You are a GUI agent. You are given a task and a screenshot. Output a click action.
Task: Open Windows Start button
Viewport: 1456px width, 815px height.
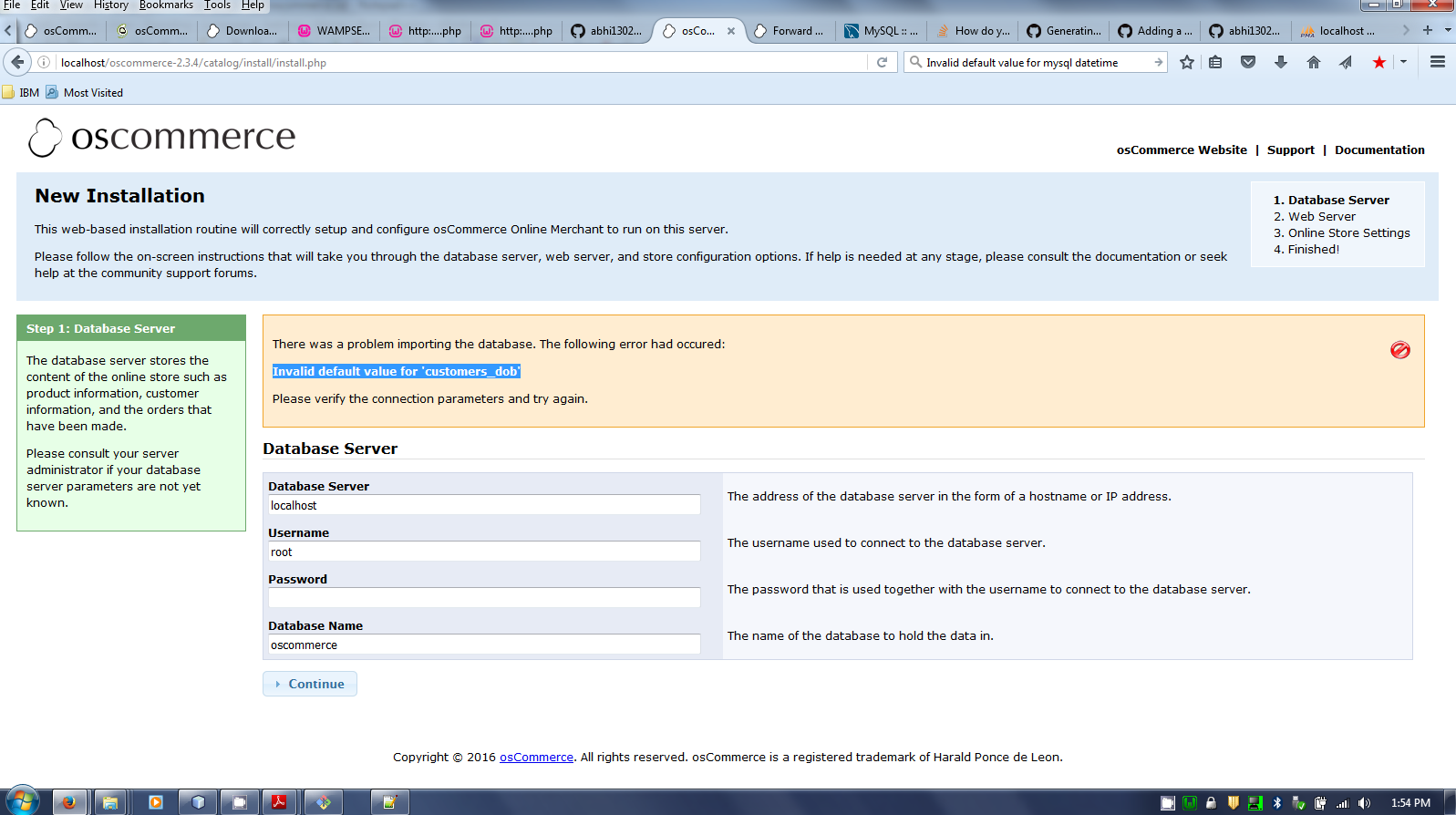tap(22, 802)
